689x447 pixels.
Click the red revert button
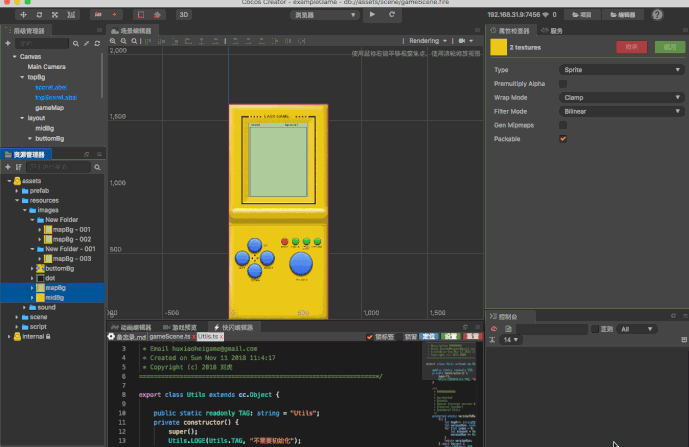point(631,47)
